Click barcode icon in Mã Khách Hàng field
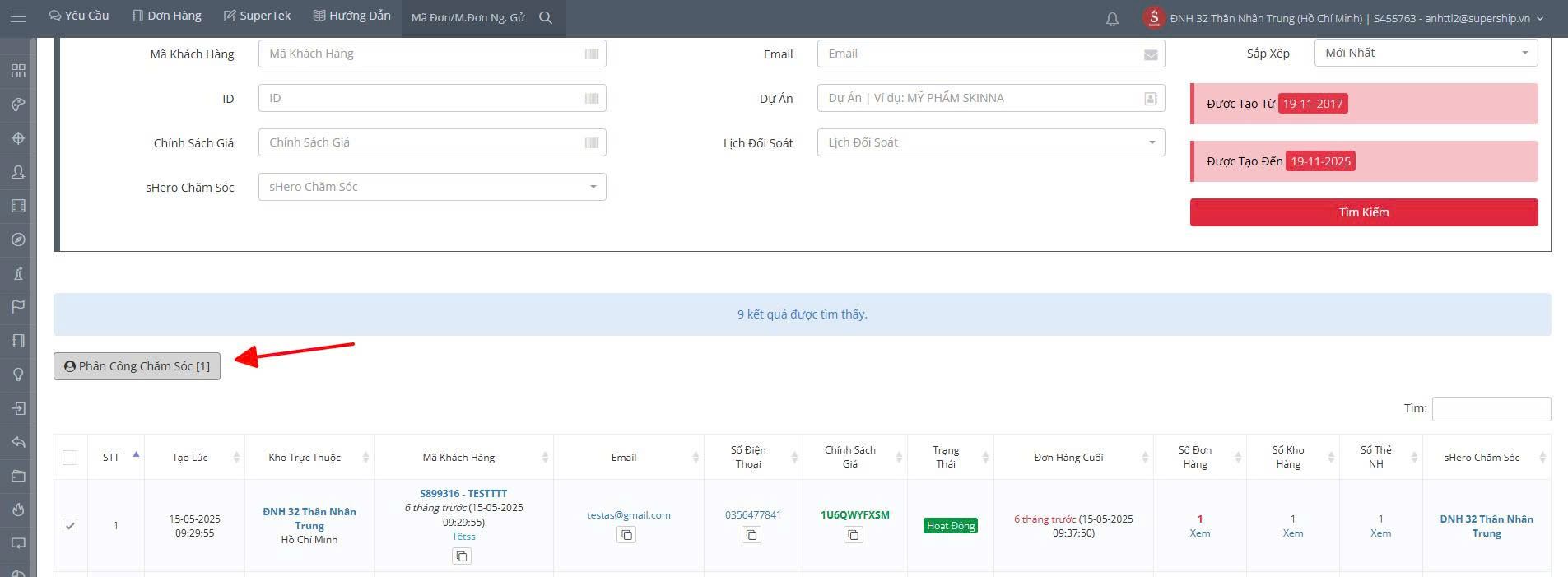Screen dimensions: 1568x577 coord(592,54)
